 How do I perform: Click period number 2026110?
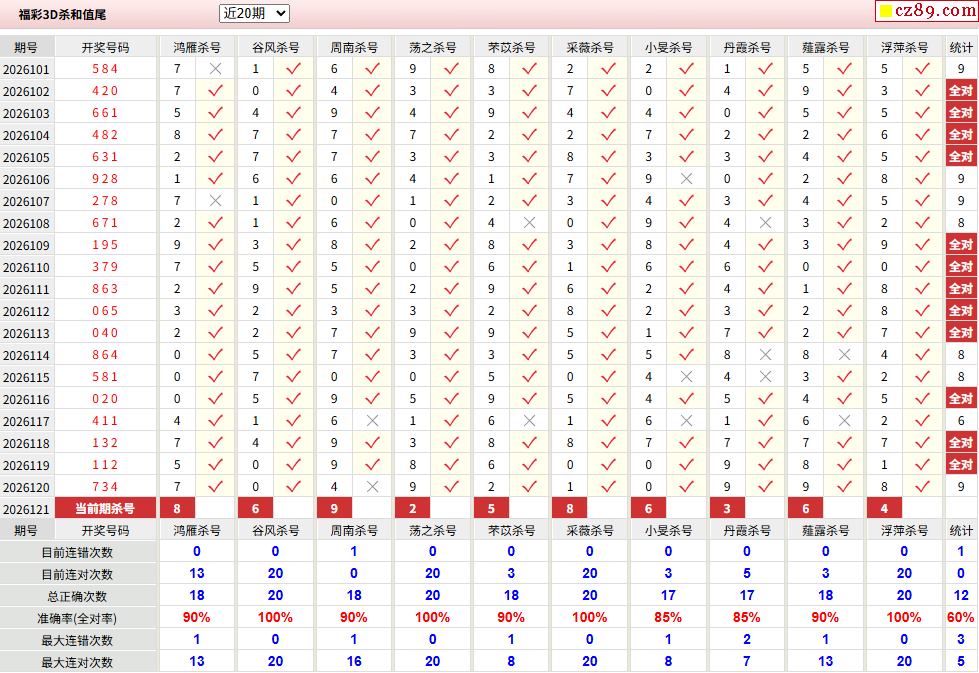pyautogui.click(x=26, y=267)
